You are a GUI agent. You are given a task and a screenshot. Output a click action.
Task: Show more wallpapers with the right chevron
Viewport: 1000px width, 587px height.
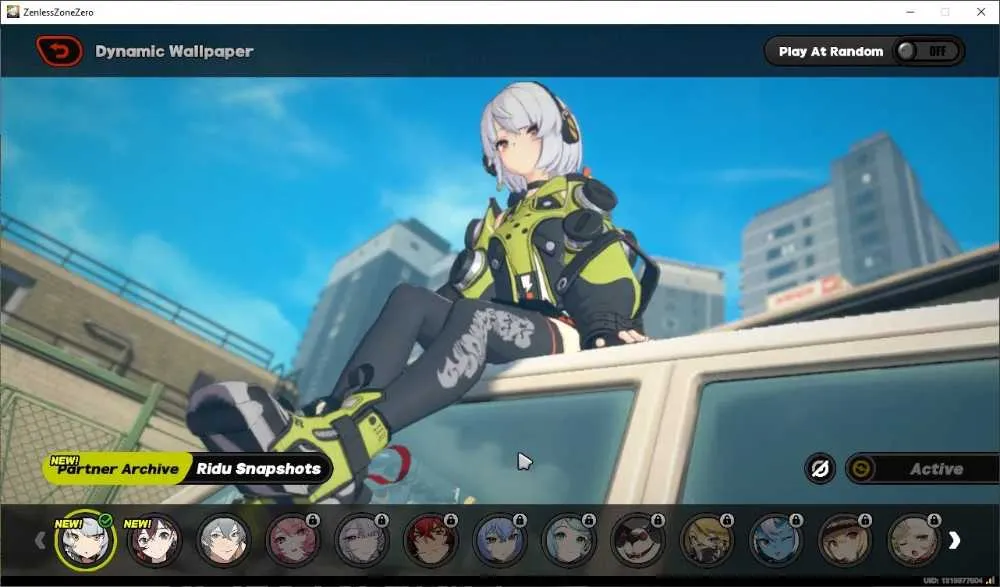[x=954, y=540]
